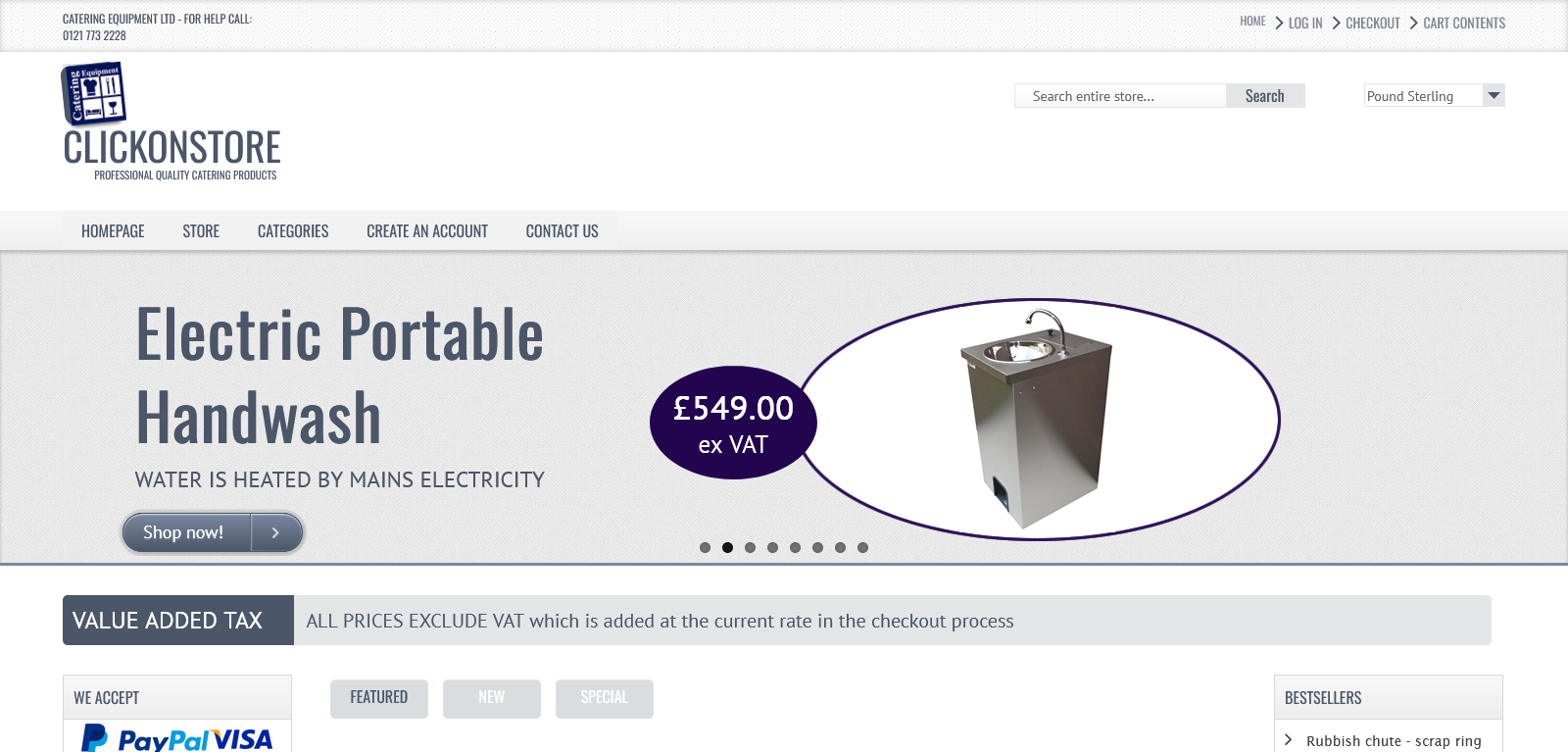Viewport: 1568px width, 752px height.
Task: Click the PayPal payment logo
Action: point(149,739)
